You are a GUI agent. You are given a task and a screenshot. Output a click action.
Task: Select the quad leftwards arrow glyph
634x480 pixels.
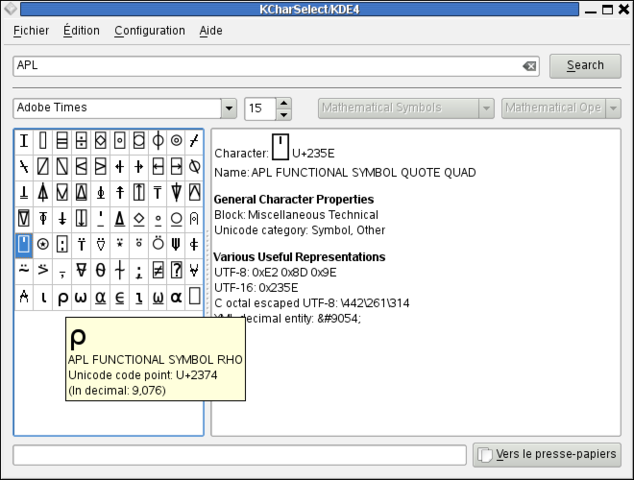(x=158, y=167)
